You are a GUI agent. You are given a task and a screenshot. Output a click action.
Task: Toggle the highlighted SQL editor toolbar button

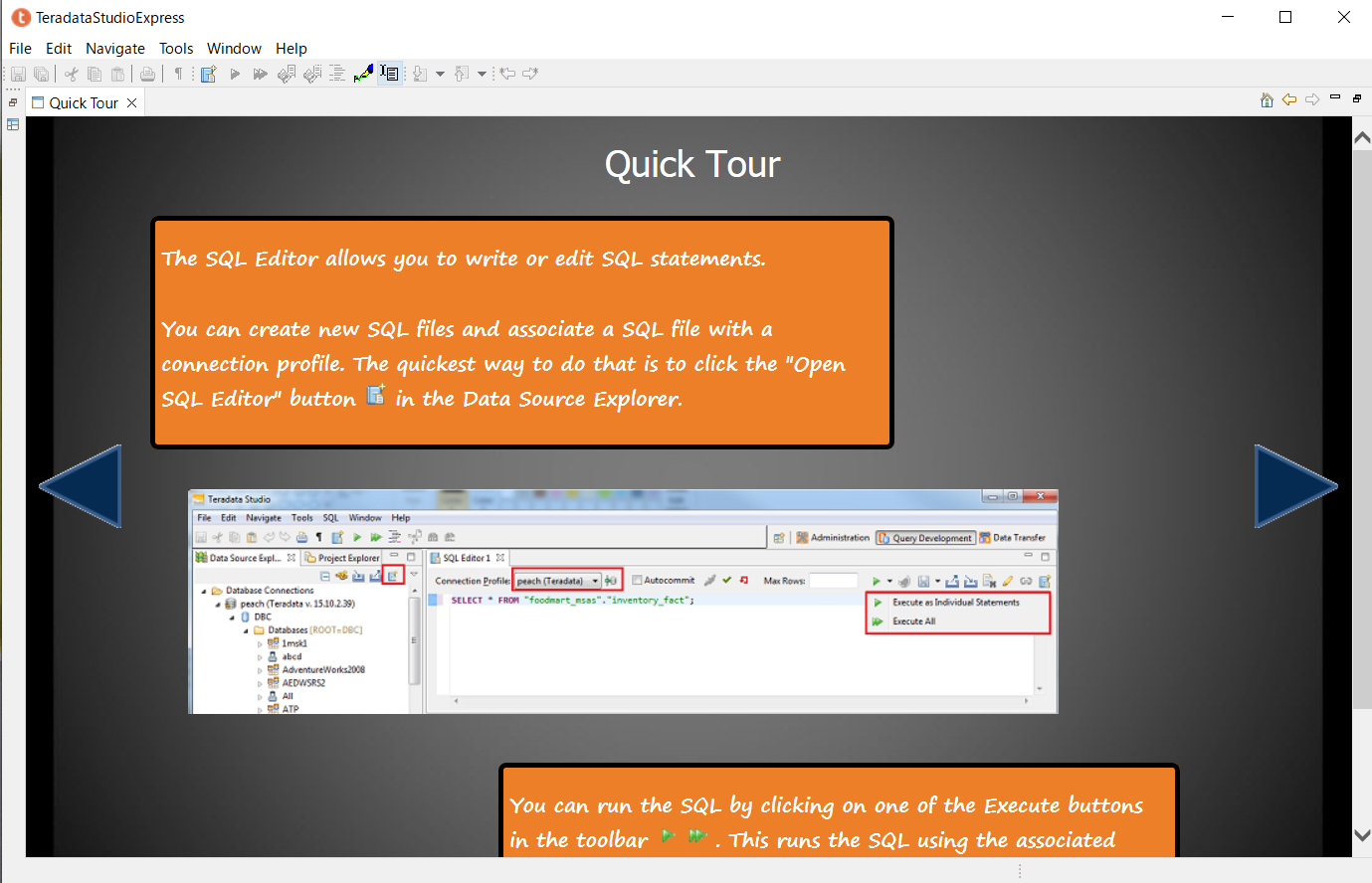391,74
